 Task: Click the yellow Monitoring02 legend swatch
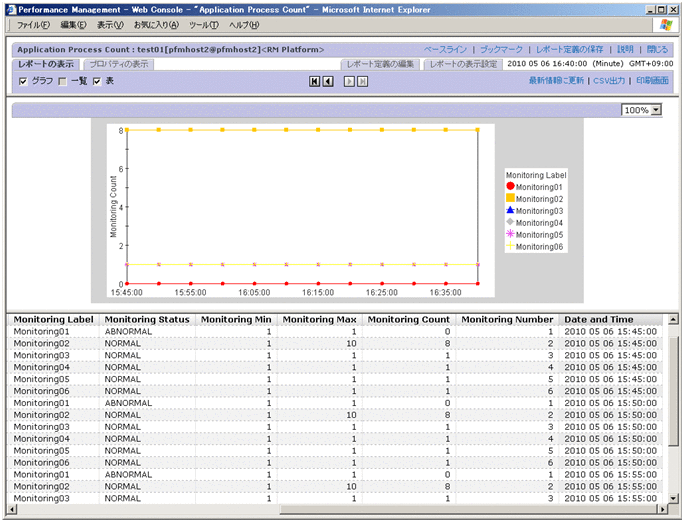coord(511,199)
